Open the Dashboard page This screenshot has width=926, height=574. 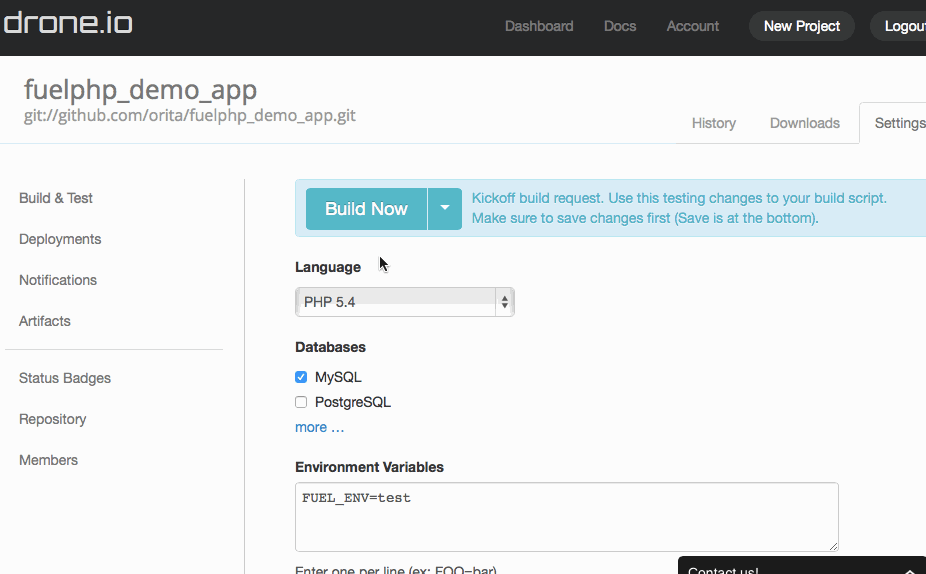pos(539,26)
